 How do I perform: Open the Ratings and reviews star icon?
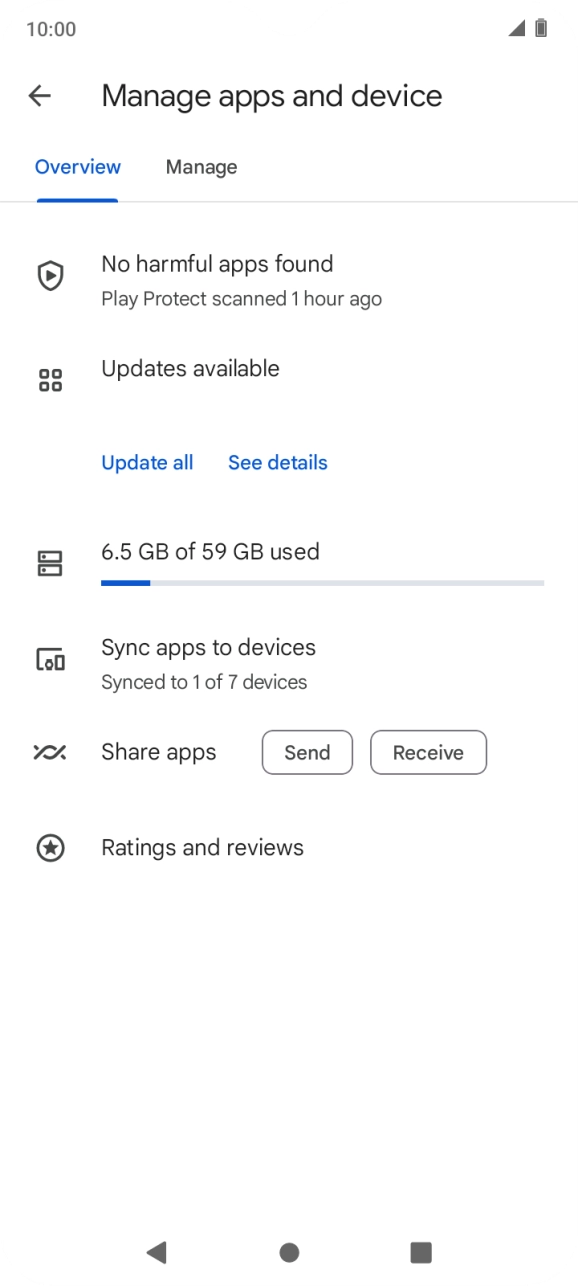(x=50, y=848)
